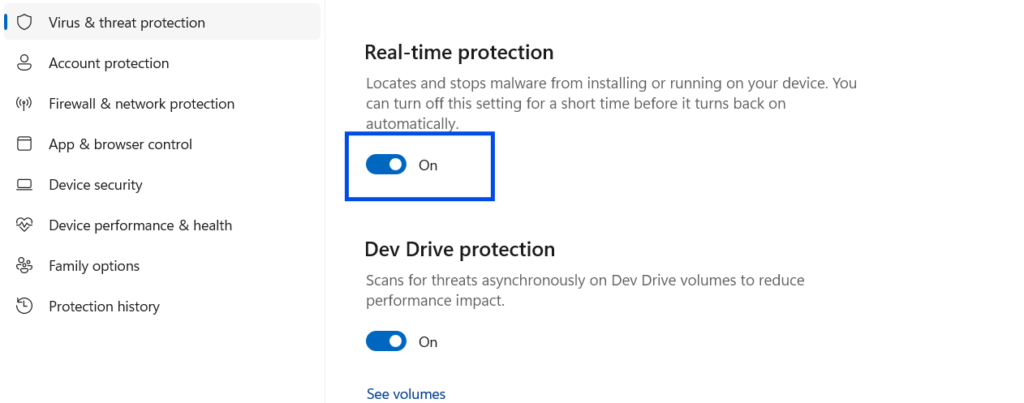Click the Virus & threat protection shield icon

click(25, 22)
